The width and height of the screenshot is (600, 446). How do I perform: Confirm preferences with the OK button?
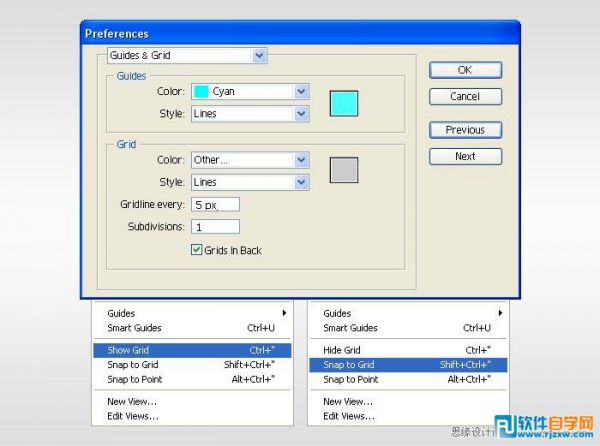click(x=465, y=70)
